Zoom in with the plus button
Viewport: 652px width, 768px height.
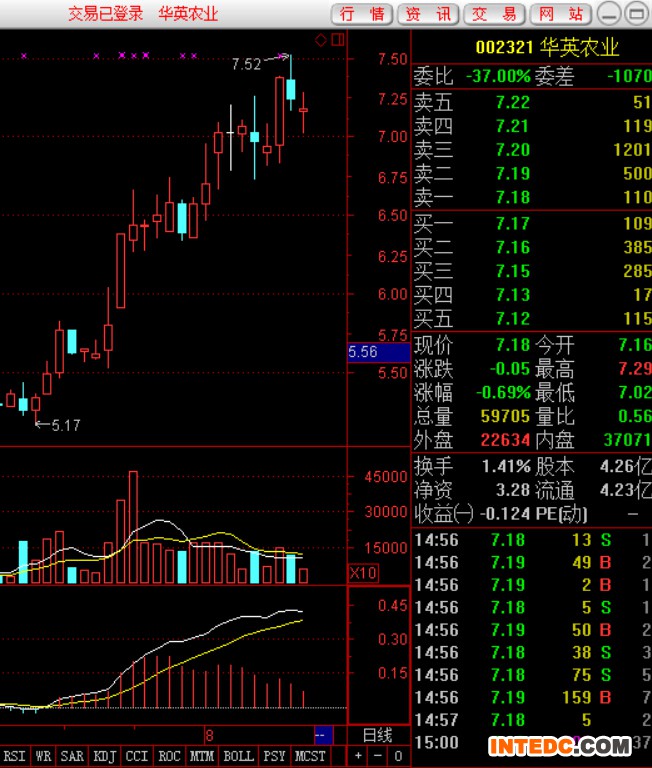(x=359, y=756)
